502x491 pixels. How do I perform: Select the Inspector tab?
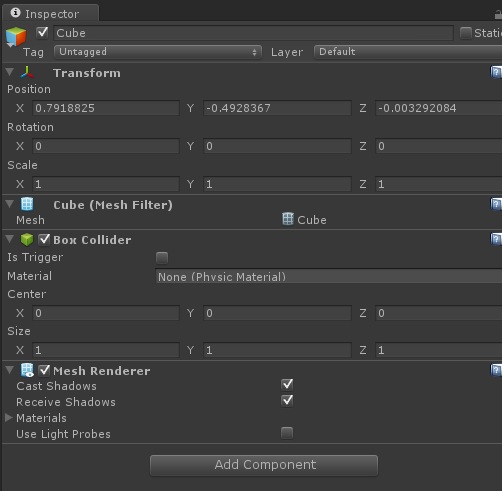(51, 14)
